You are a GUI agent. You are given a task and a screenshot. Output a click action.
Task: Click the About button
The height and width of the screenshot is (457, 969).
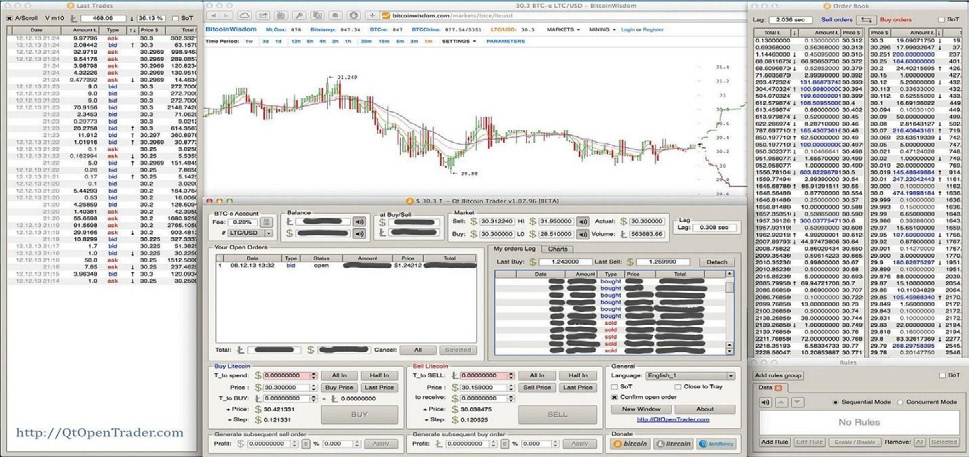click(x=705, y=409)
